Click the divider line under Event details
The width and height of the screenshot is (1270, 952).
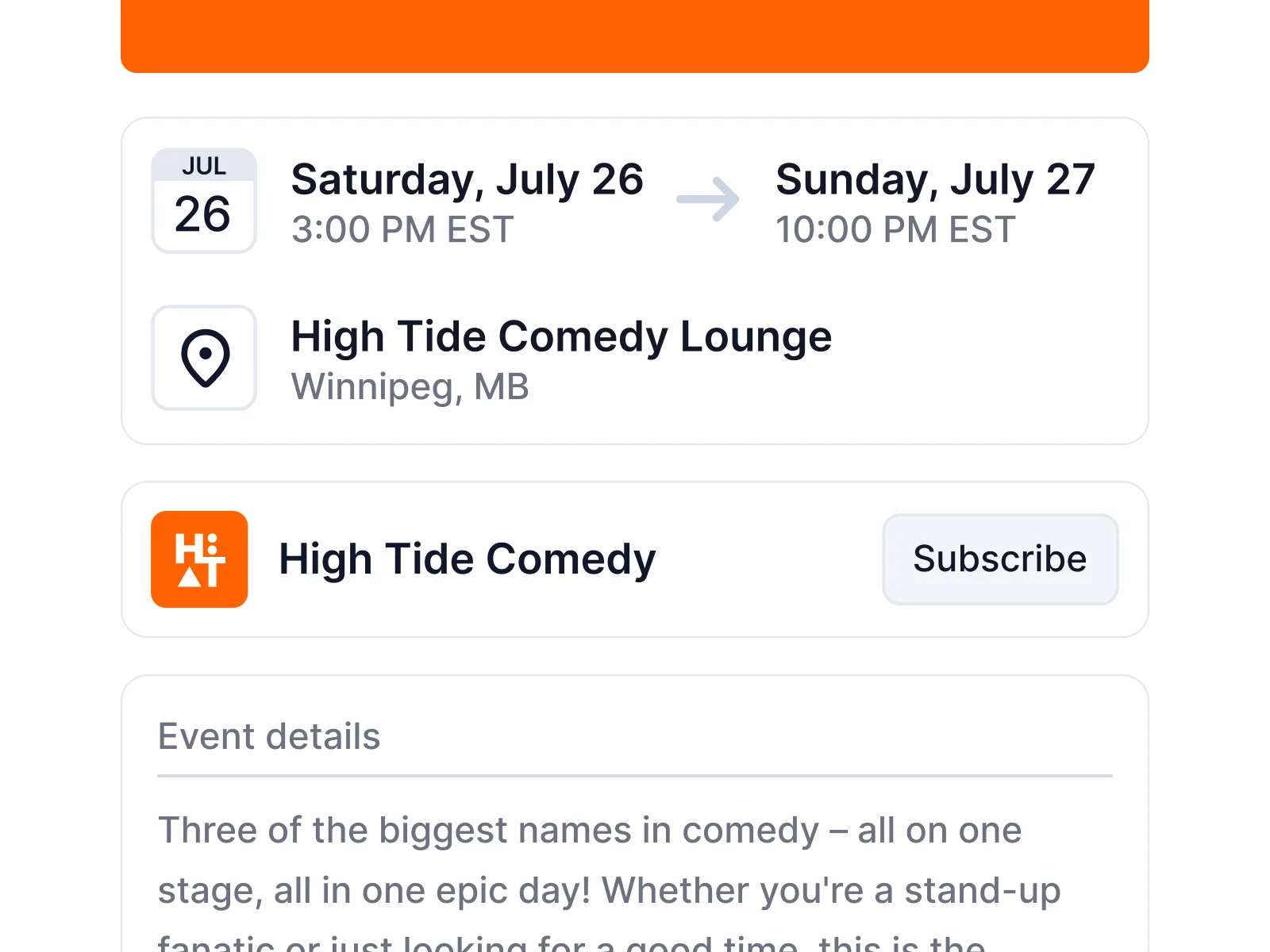(635, 776)
